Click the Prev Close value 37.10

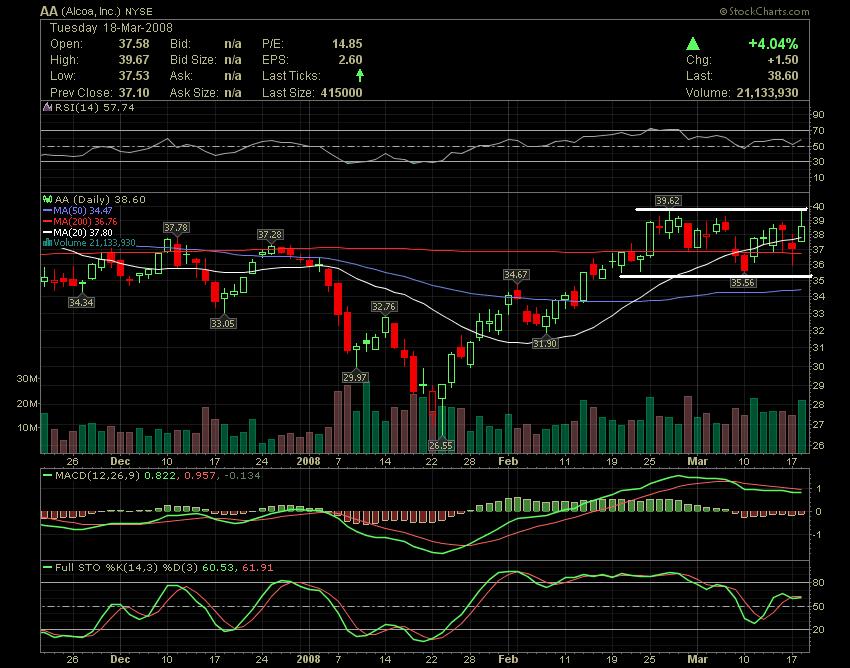134,93
